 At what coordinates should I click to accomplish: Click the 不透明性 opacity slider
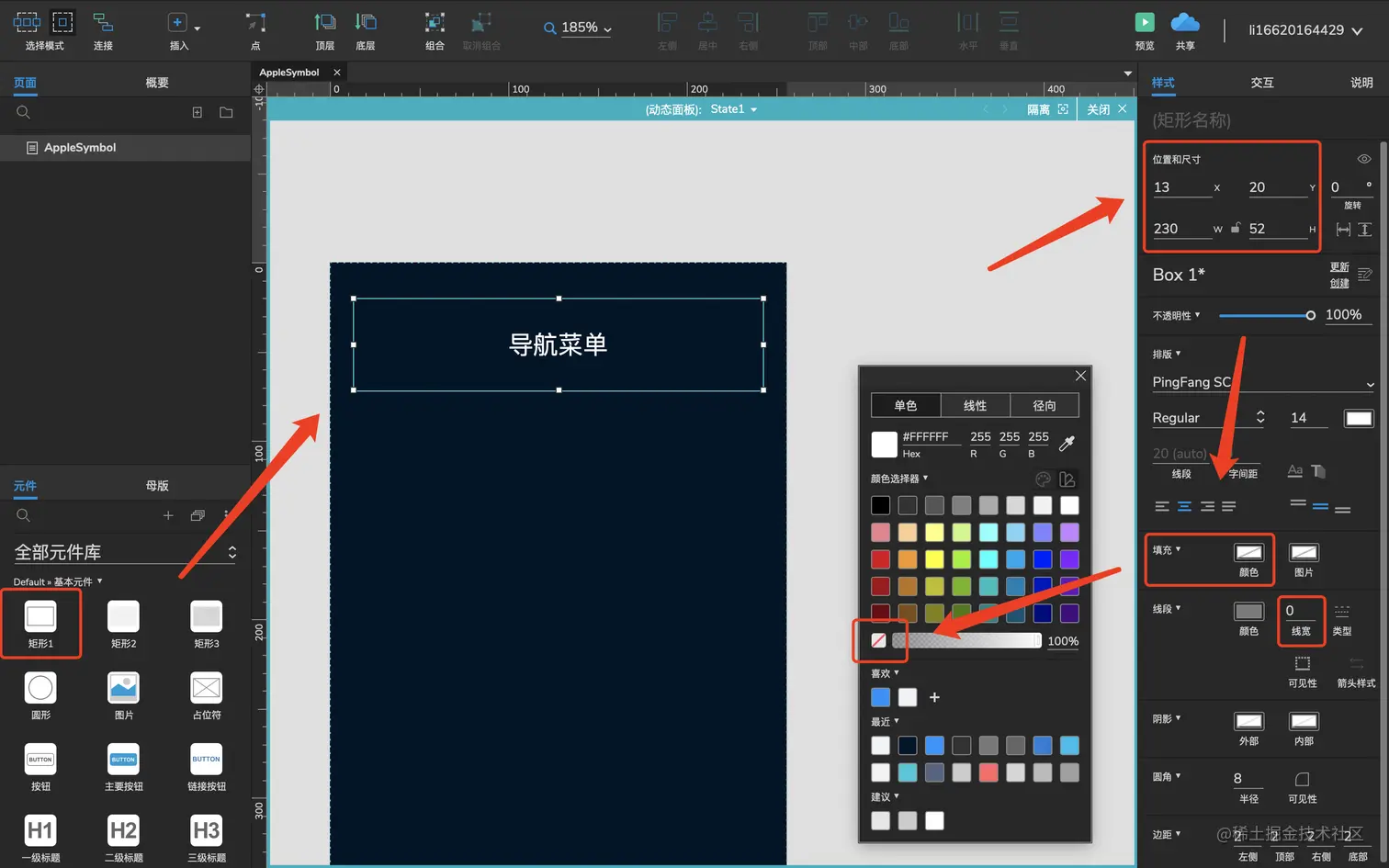[x=1267, y=315]
